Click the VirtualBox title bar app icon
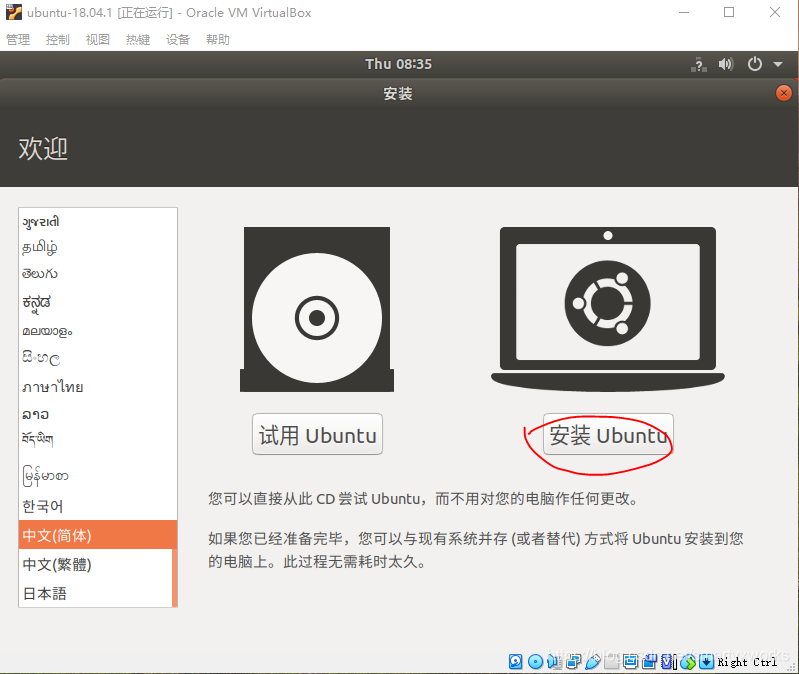This screenshot has height=674, width=799. tap(14, 12)
